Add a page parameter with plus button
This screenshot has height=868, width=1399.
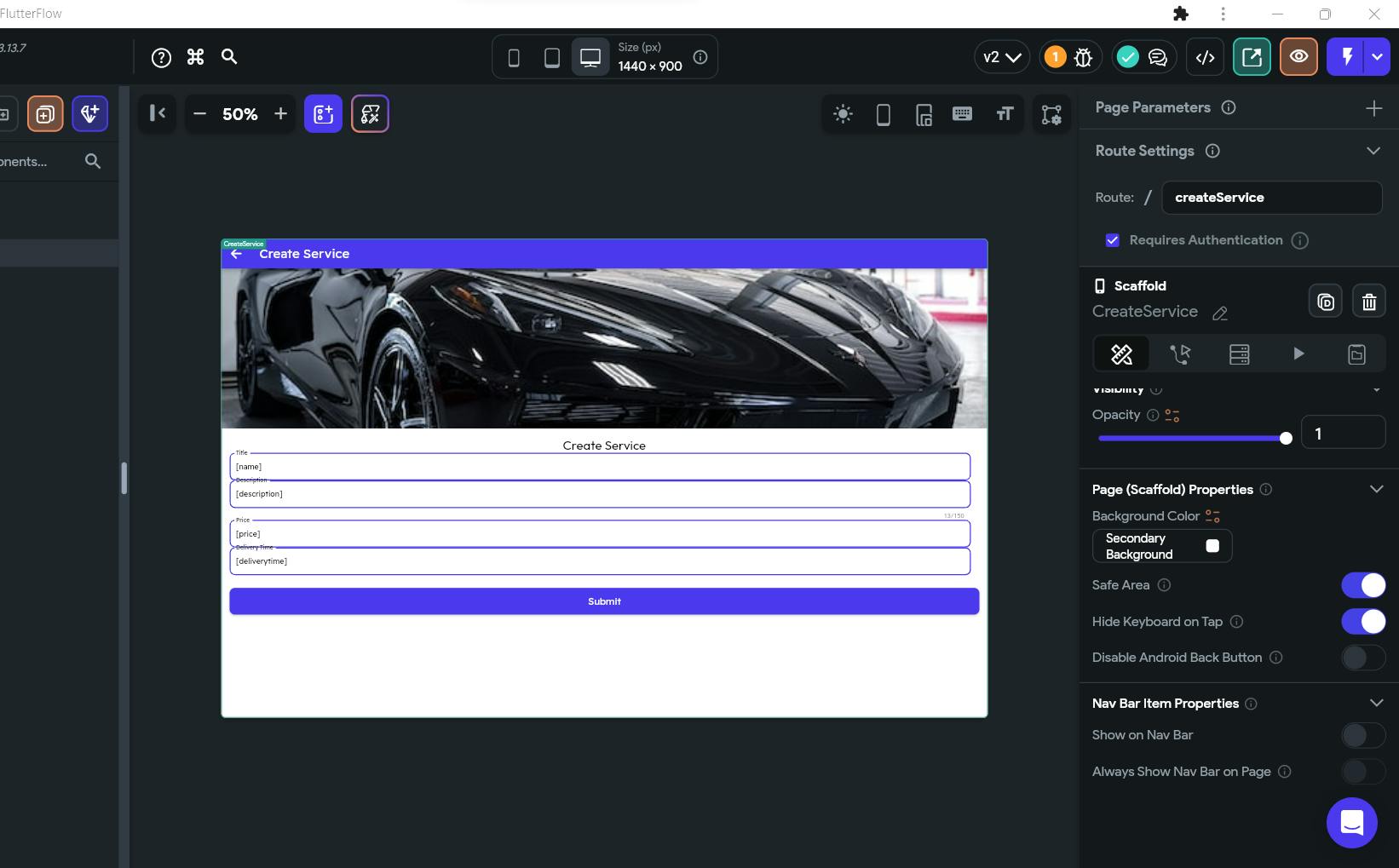point(1373,108)
